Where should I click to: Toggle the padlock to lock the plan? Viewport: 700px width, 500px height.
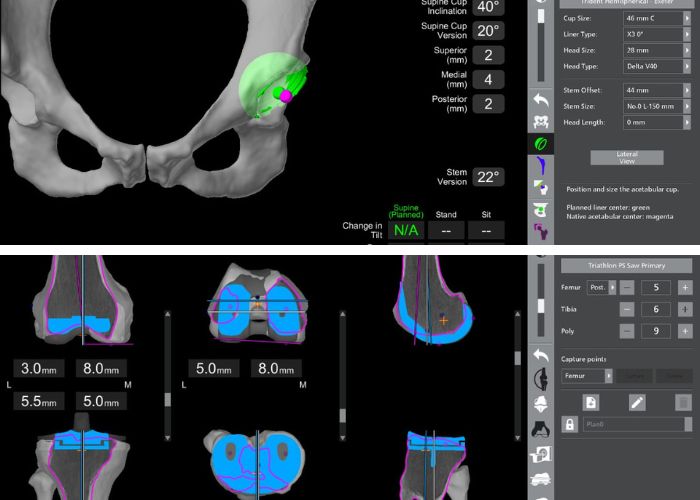click(569, 424)
